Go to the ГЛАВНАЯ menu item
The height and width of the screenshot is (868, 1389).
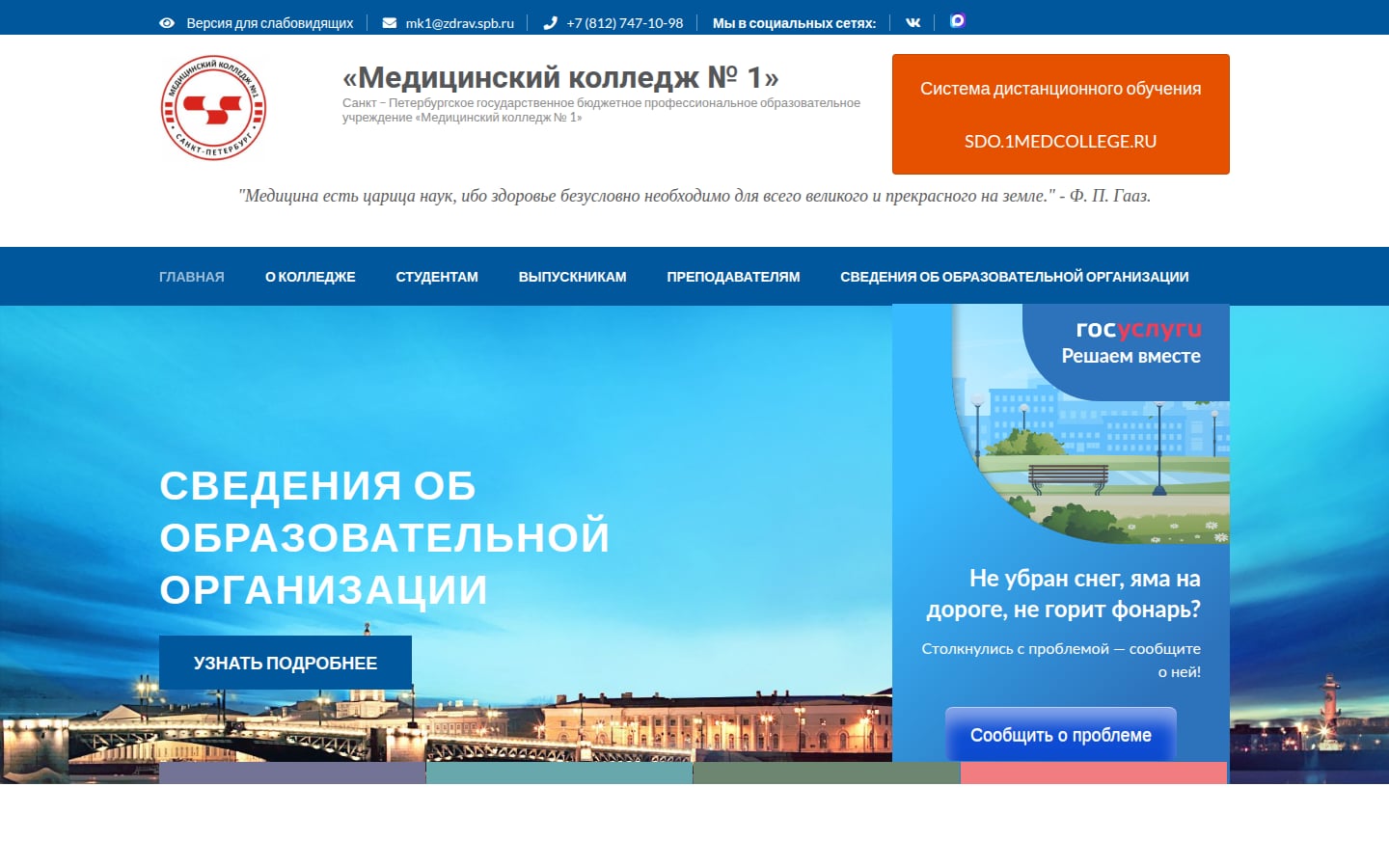192,277
